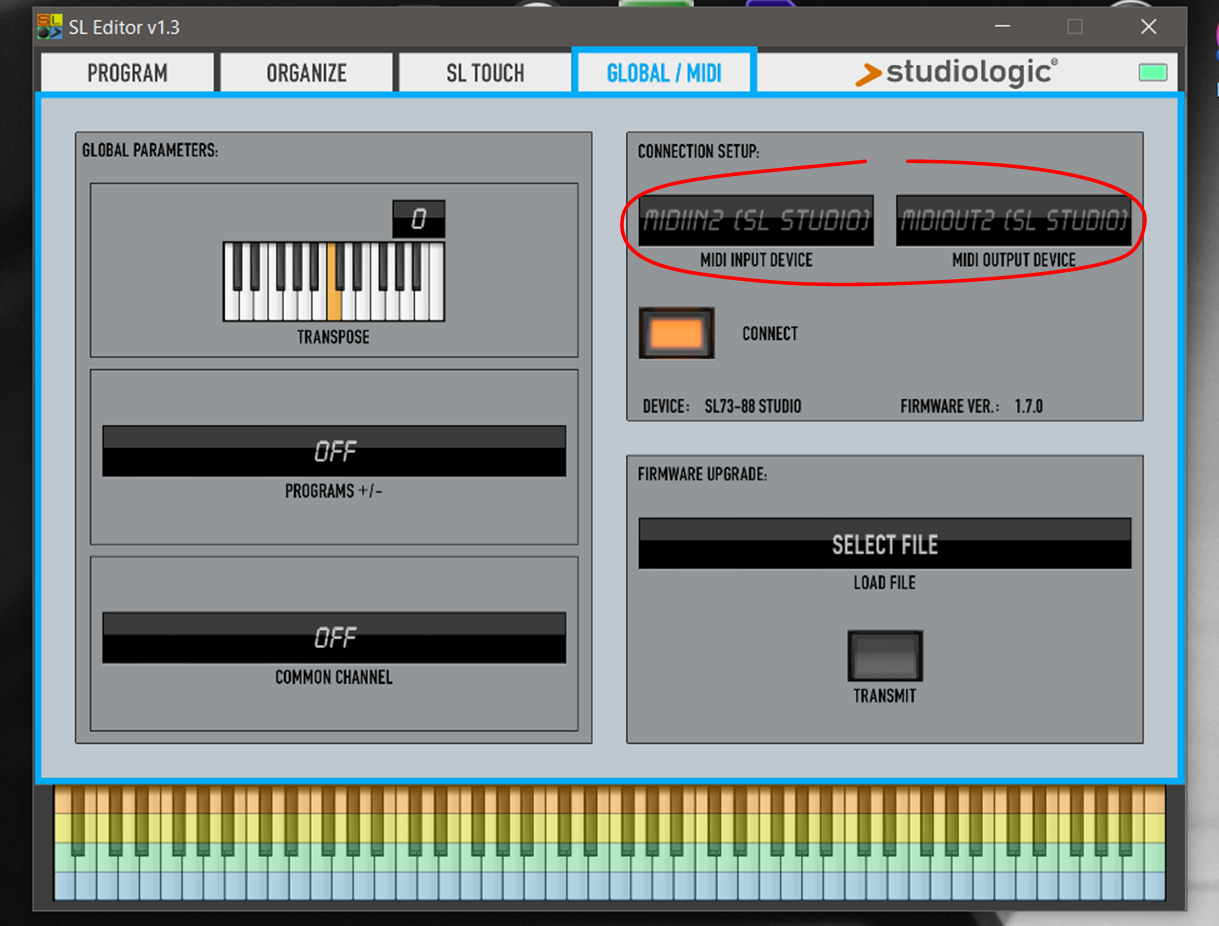The image size is (1219, 926).
Task: Click the green connection status indicator
Action: (x=1153, y=72)
